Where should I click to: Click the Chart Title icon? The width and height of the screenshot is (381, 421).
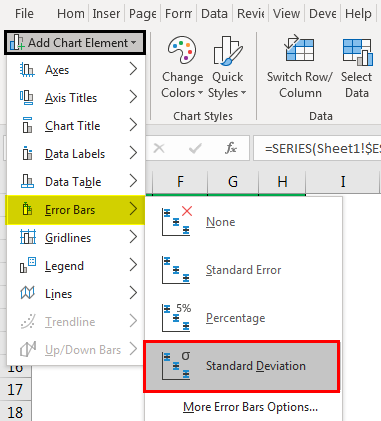click(x=27, y=126)
